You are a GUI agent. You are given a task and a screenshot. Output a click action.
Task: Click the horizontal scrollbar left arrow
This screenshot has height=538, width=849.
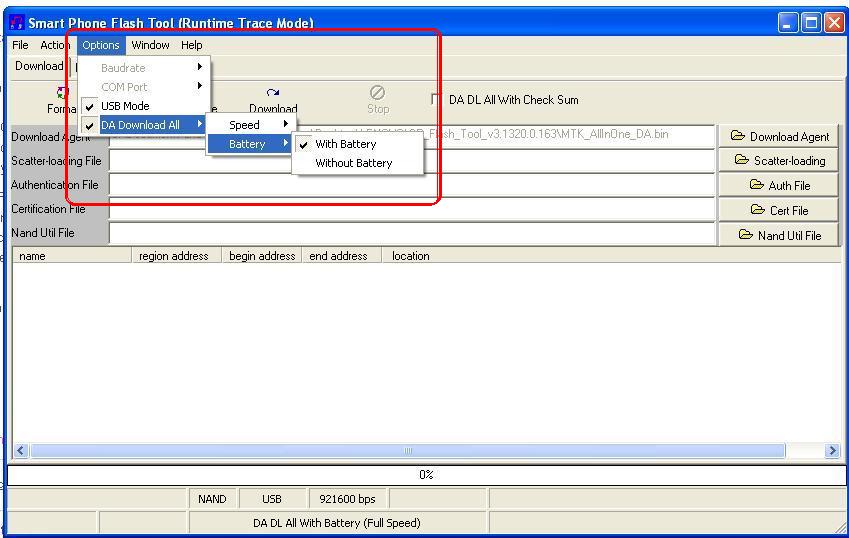pos(21,450)
